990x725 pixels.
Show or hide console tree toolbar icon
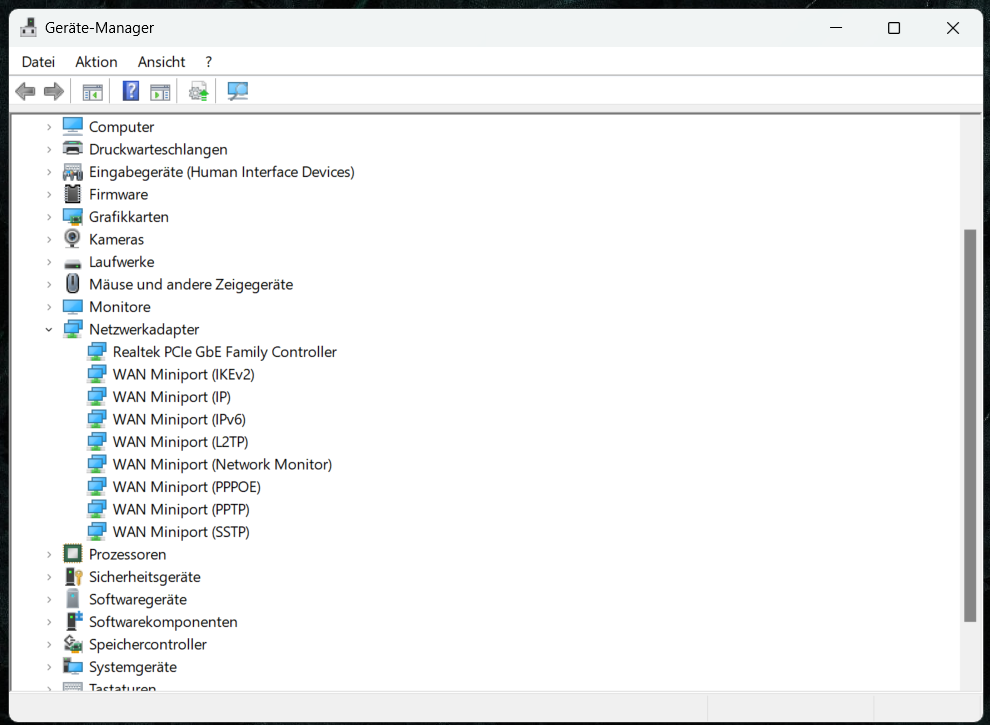coord(93,92)
